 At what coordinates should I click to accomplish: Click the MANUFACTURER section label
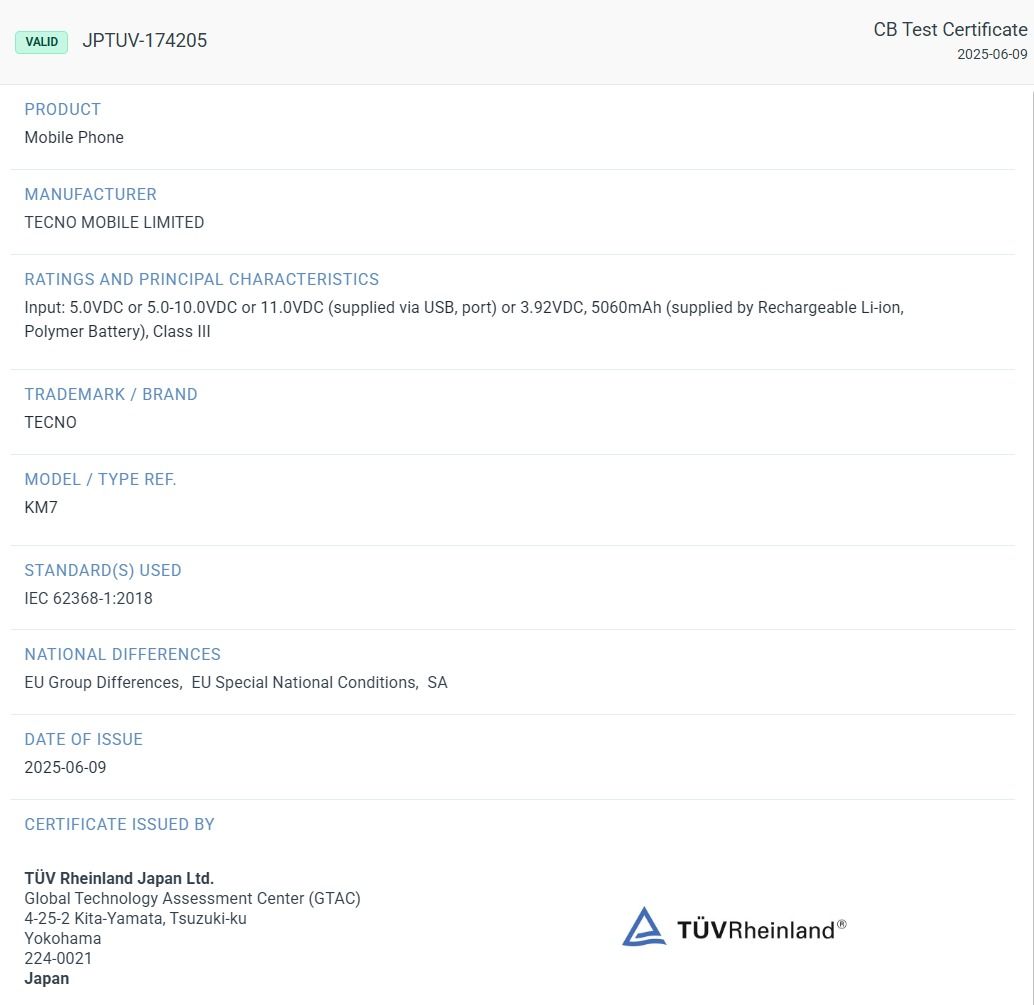coord(90,195)
